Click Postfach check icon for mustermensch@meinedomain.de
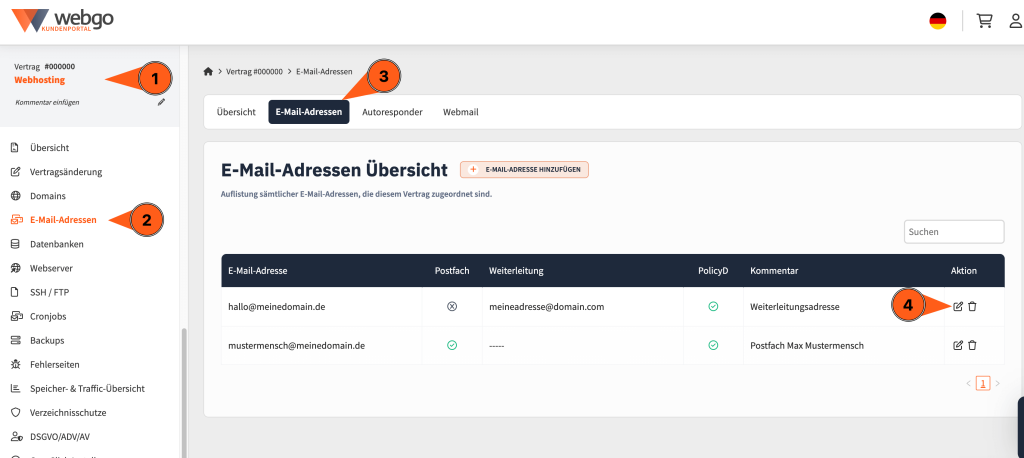 tap(451, 345)
